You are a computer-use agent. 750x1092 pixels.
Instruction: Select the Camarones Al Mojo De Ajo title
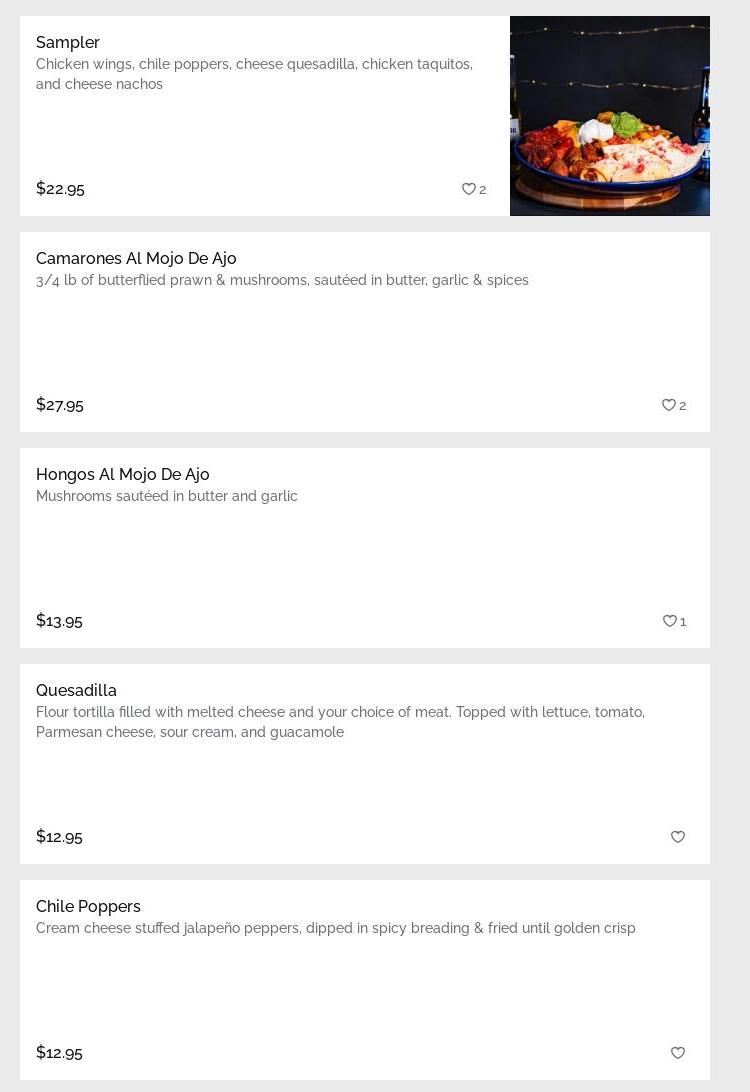(x=136, y=258)
